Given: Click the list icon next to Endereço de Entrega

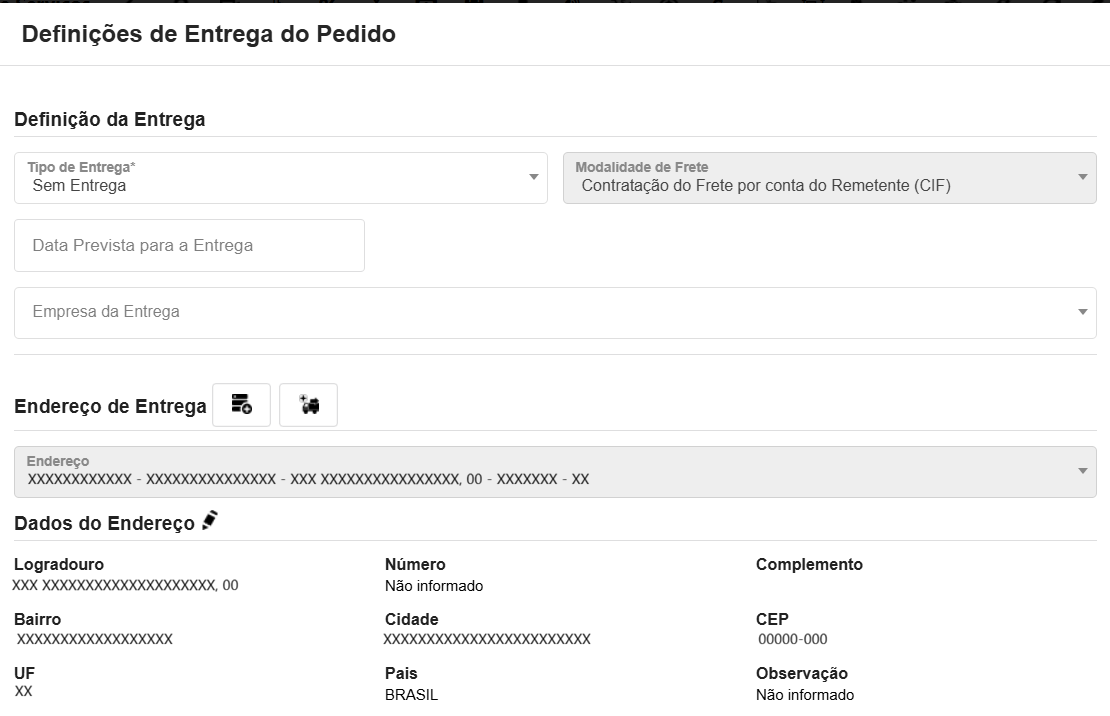Looking at the screenshot, I should [x=241, y=404].
